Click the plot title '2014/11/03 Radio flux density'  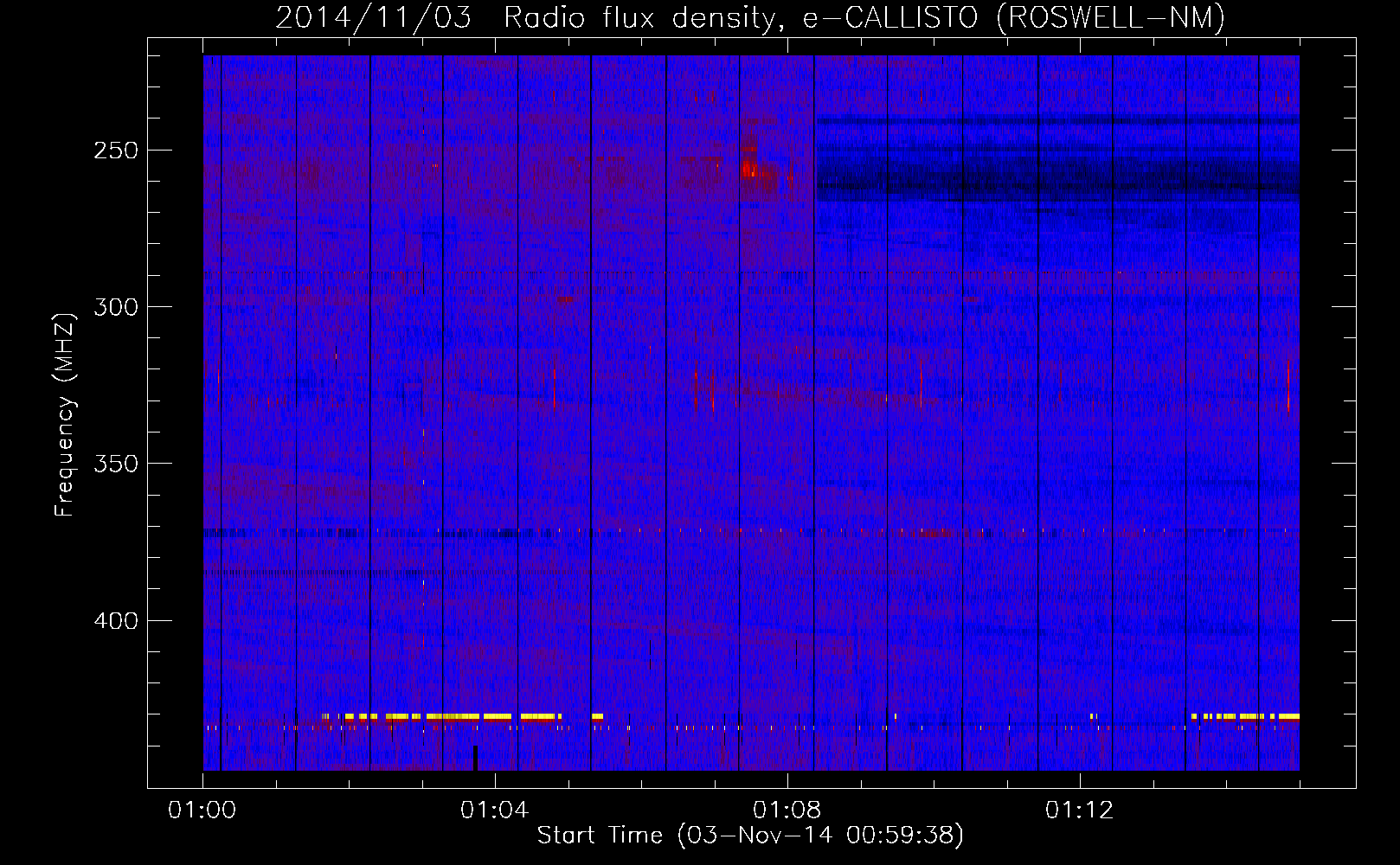coord(750,17)
